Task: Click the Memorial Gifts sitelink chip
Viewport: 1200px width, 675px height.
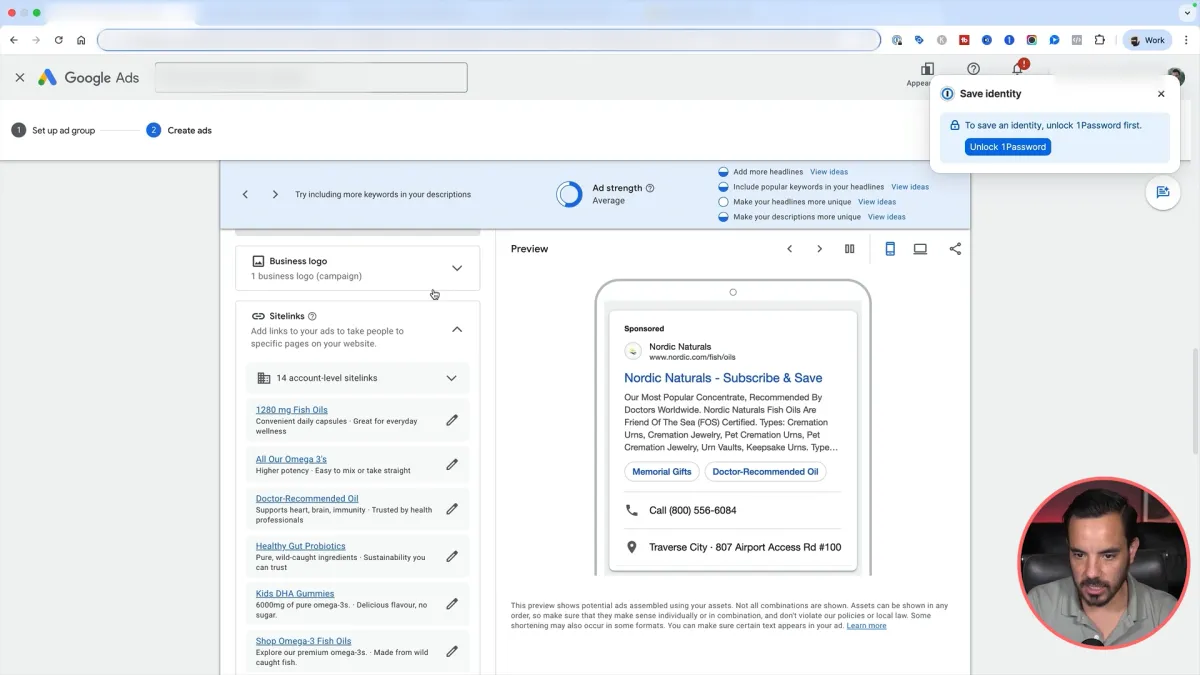Action: click(x=661, y=472)
